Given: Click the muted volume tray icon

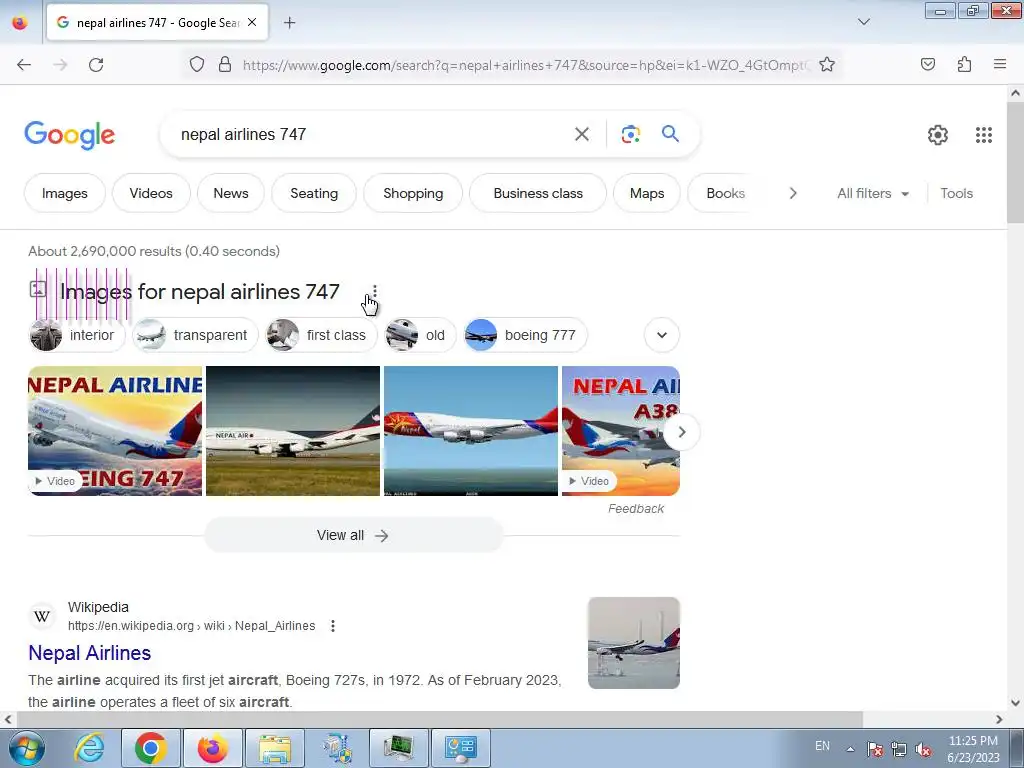Looking at the screenshot, I should point(923,750).
